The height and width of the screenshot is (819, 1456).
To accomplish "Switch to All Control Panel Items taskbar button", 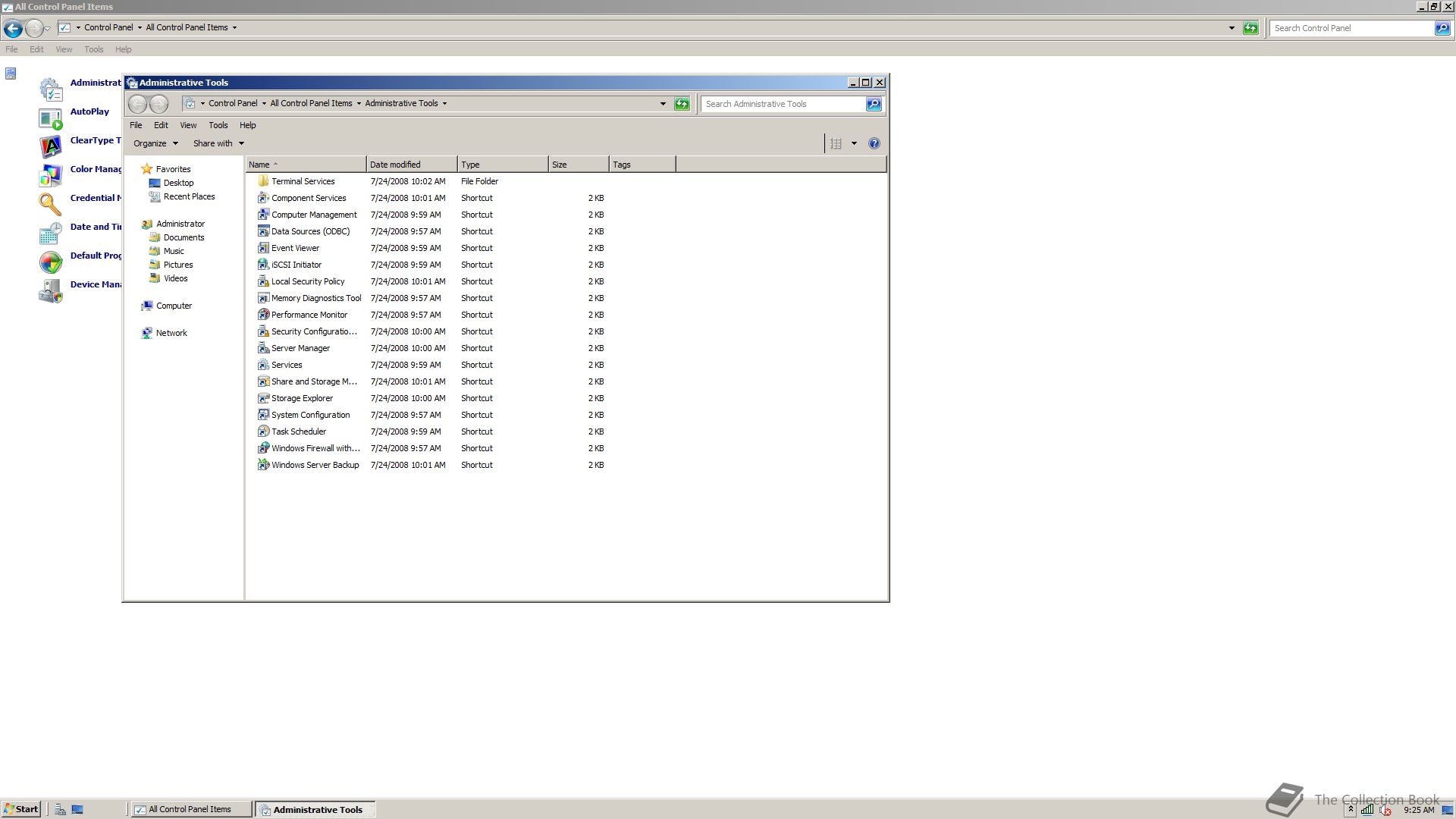I will click(x=191, y=809).
